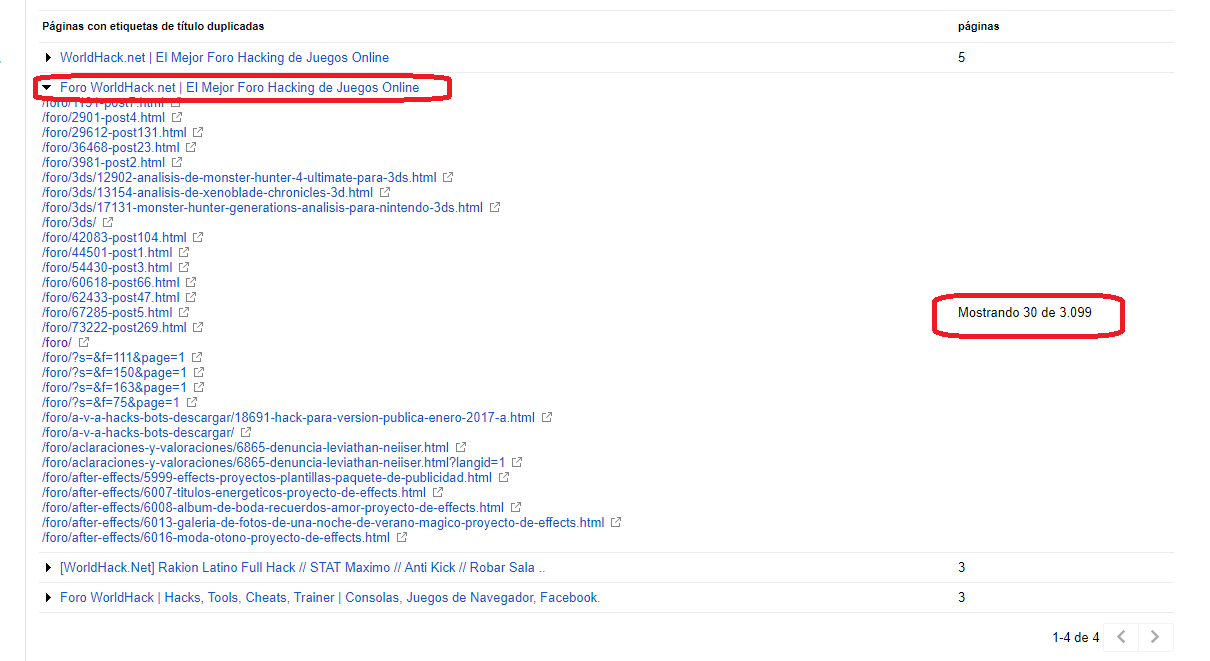
Task: Open 'Foro WorldHack.net | El Mejor Foro' title link
Action: click(239, 88)
